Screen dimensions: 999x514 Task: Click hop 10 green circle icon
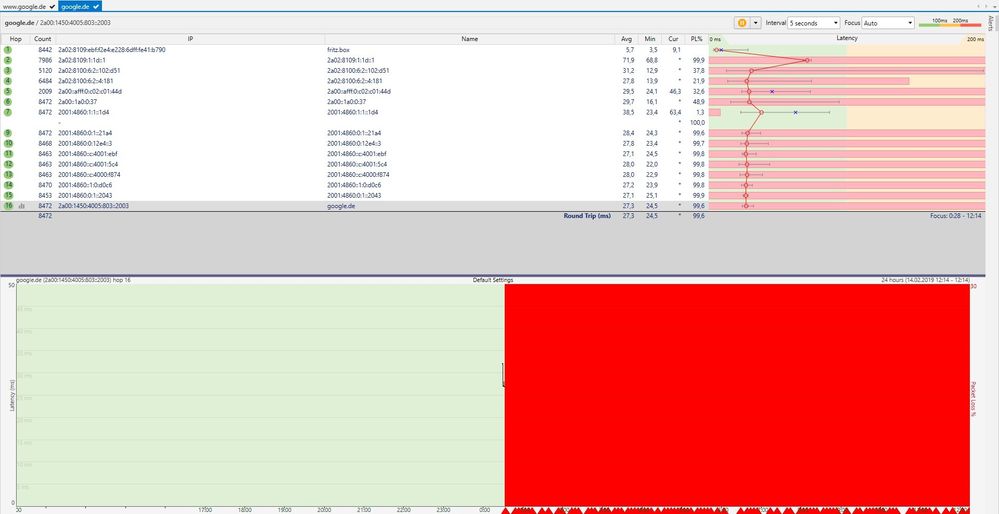pyautogui.click(x=8, y=143)
